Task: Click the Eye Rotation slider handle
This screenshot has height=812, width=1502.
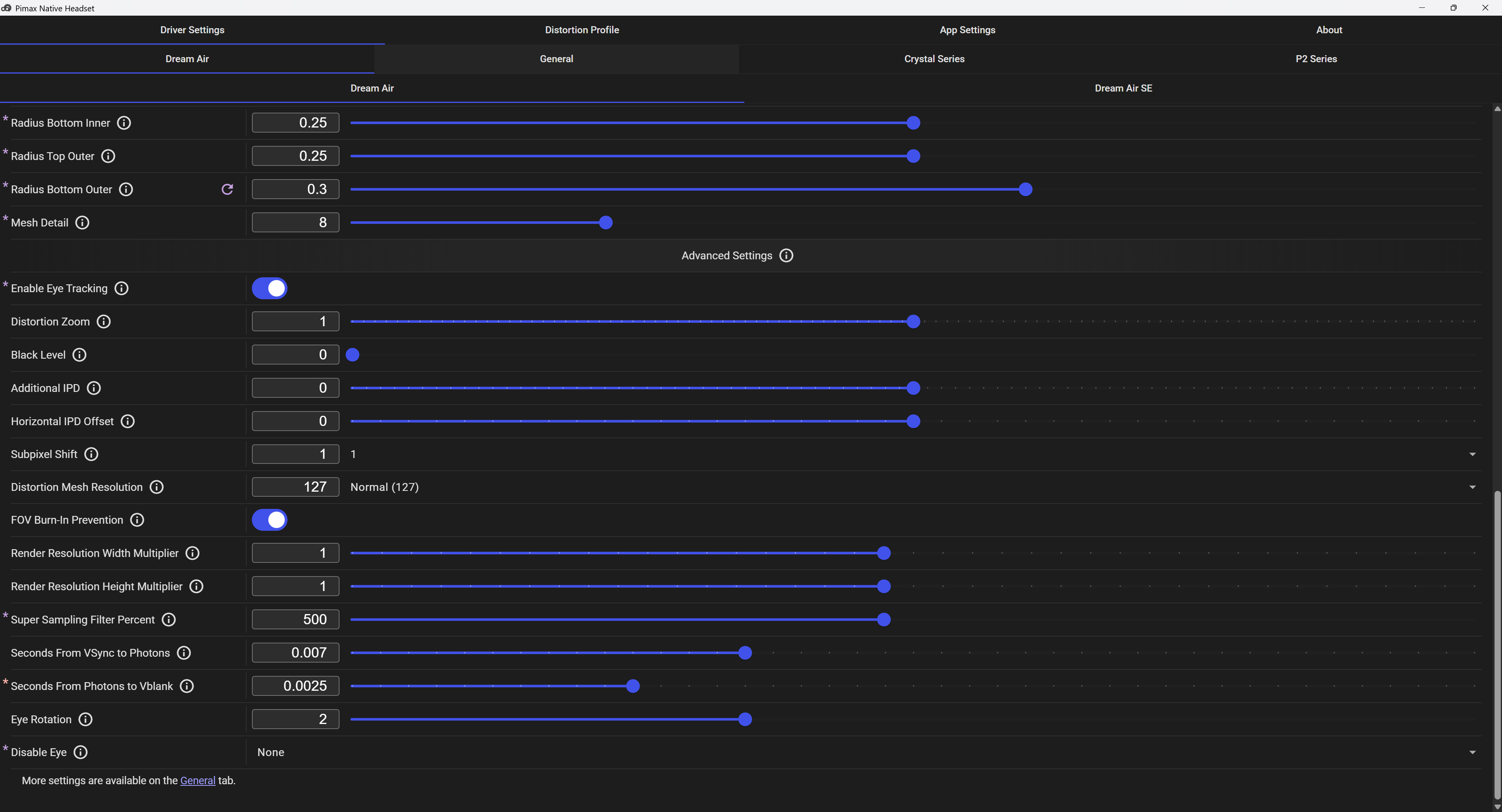Action: tap(745, 719)
